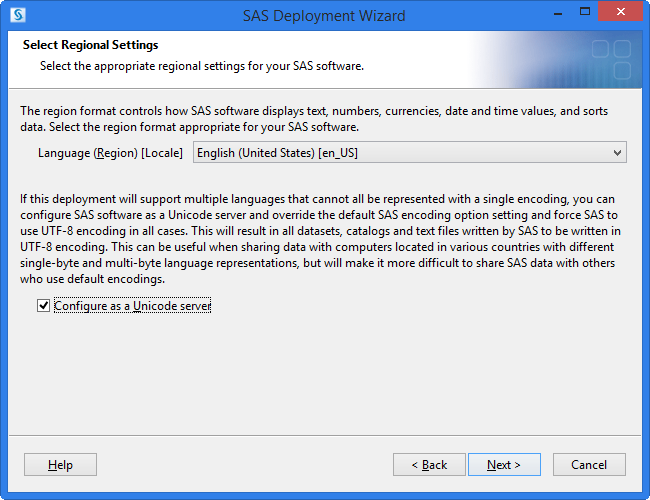Click the 'SAS Deployment Wizard' title bar text
Screen dimensions: 650x500
[x=324, y=16]
